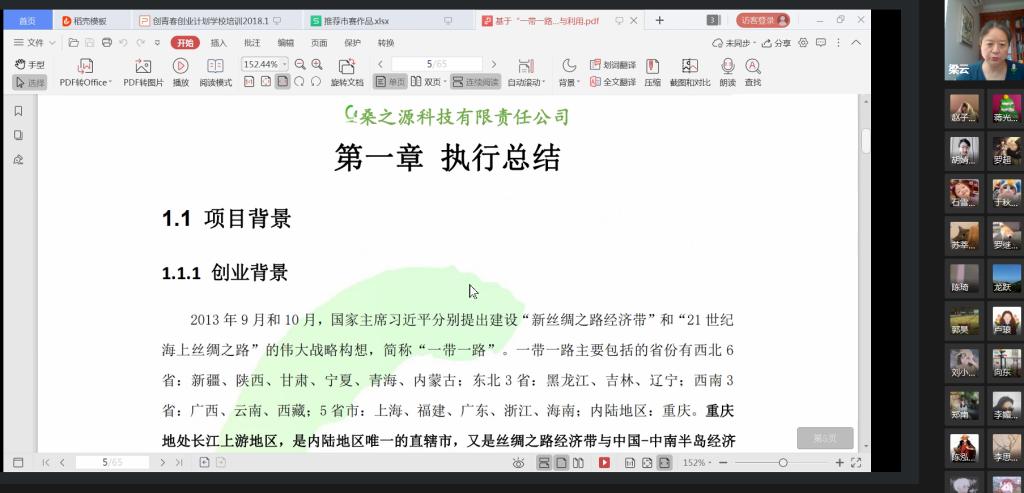Screen dimensions: 1024x493
Task: Click the zoom slider in status bar
Action: [783, 463]
